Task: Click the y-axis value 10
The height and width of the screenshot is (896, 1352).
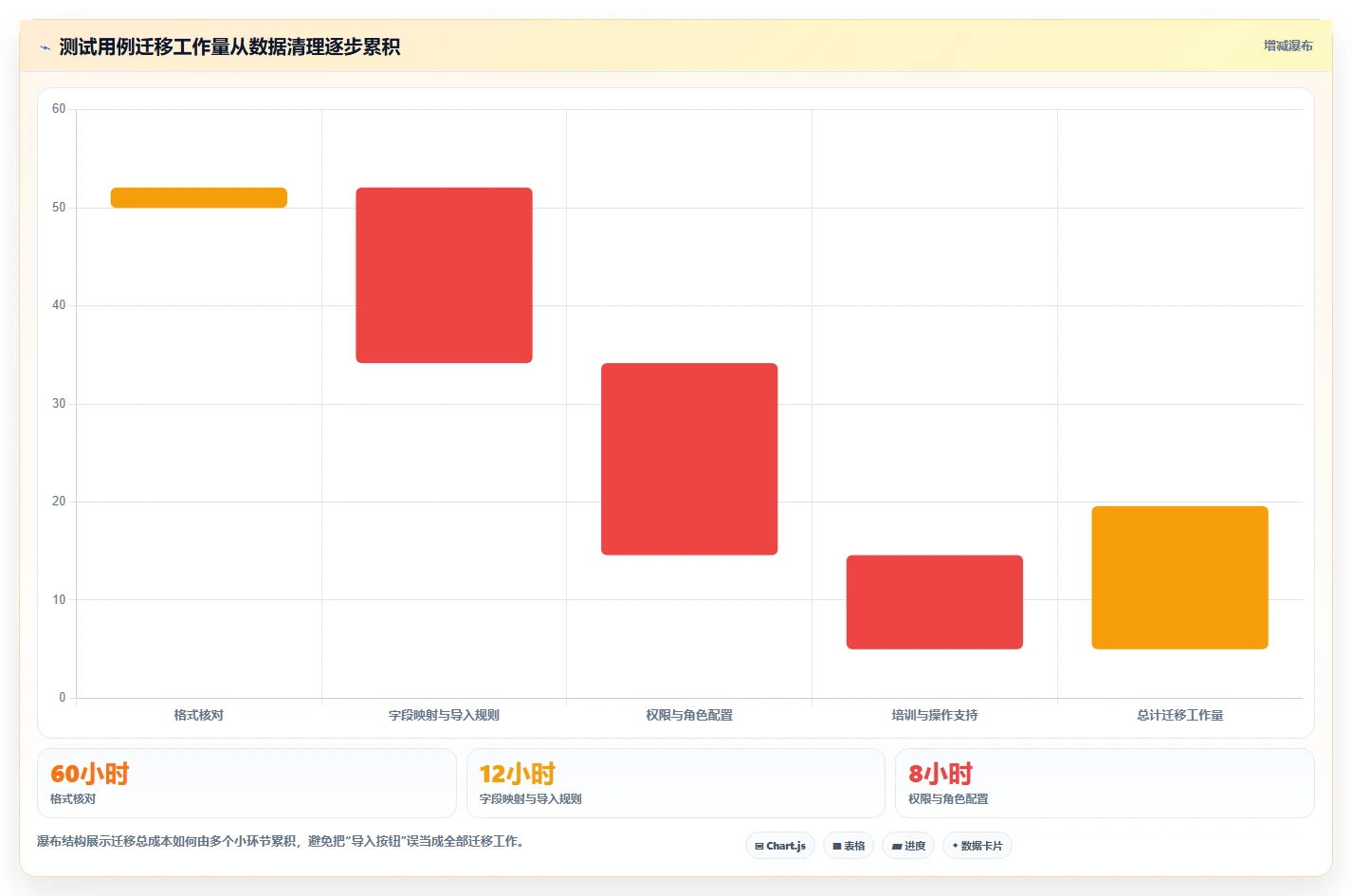Action: coord(59,600)
